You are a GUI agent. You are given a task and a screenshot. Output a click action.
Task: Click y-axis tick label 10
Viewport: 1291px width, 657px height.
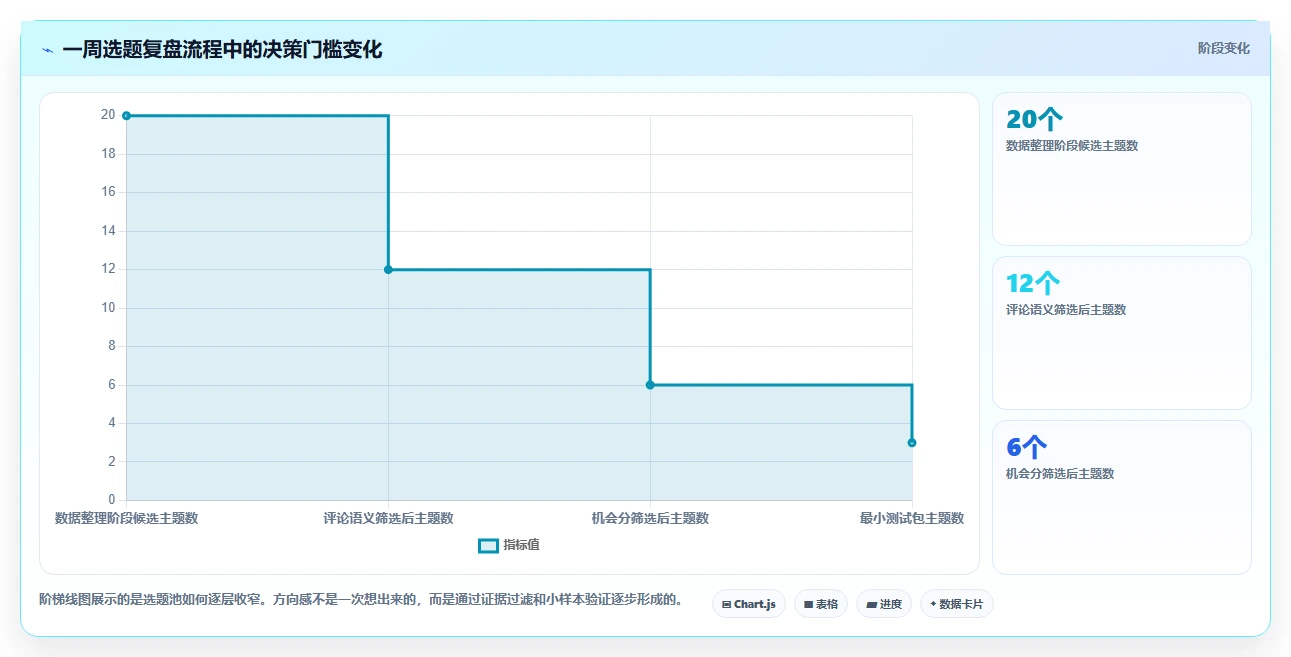point(108,308)
